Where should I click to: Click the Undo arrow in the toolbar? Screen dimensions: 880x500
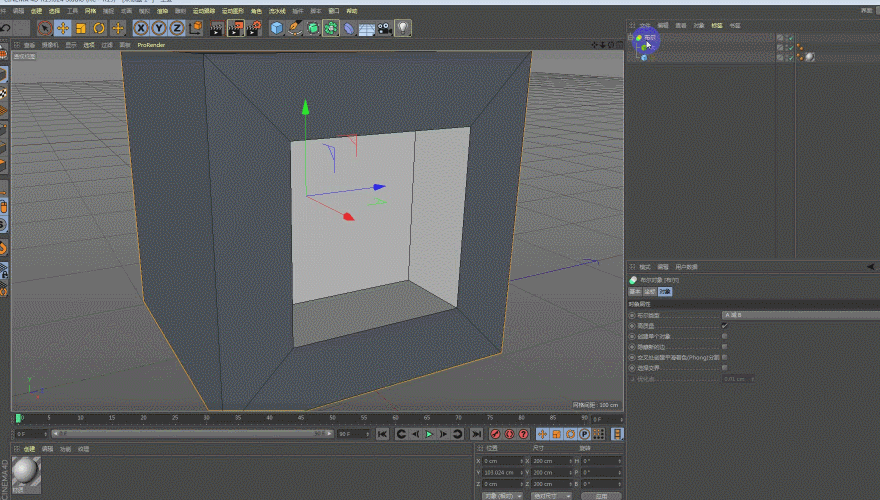coord(6,27)
